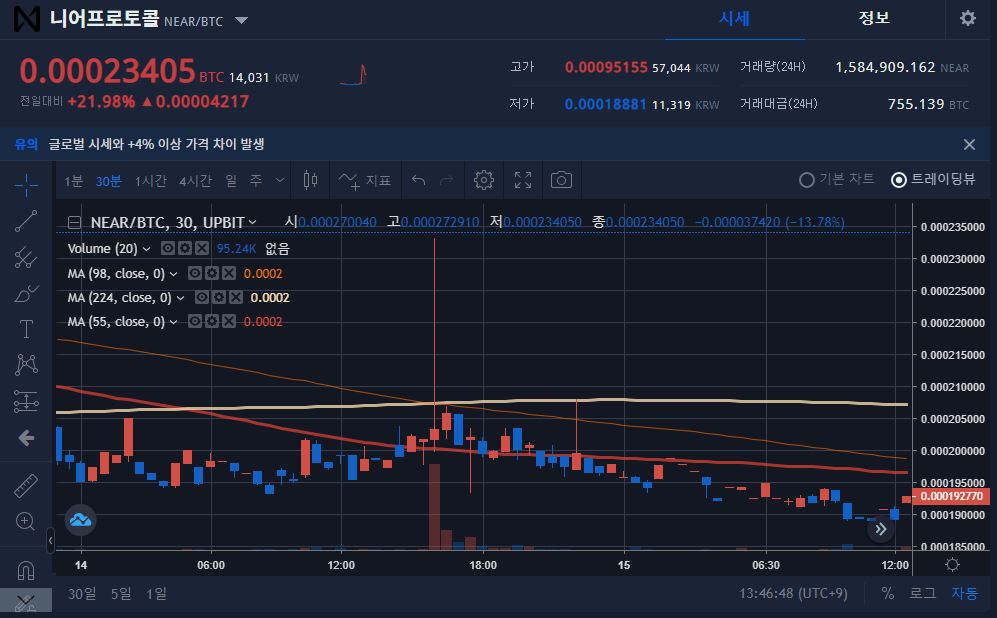This screenshot has width=997, height=618.
Task: Toggle the magnet mode icon
Action: click(x=26, y=570)
